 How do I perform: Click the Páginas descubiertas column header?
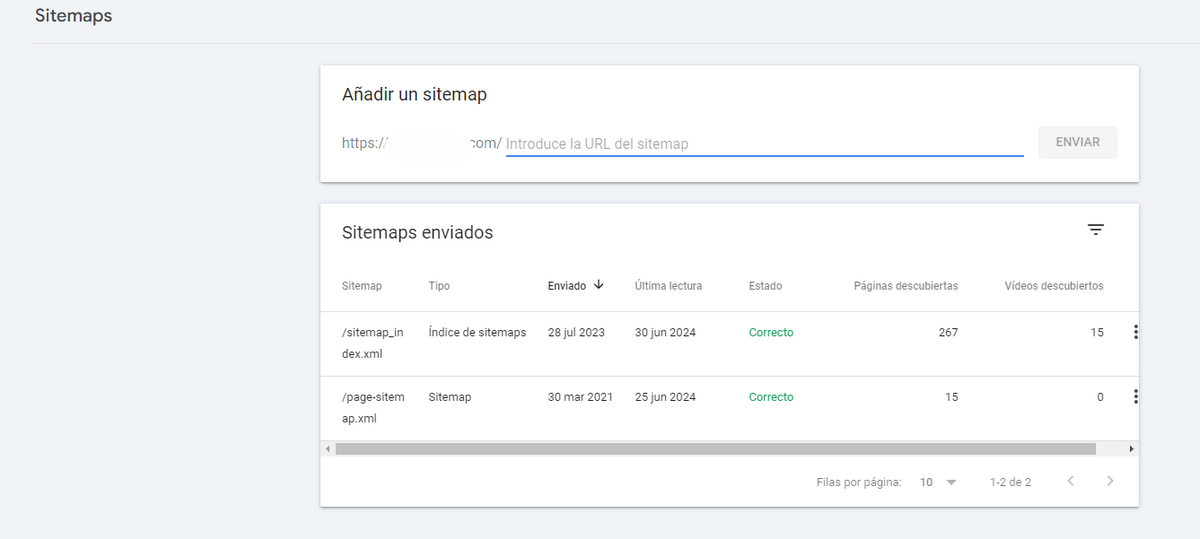tap(906, 286)
